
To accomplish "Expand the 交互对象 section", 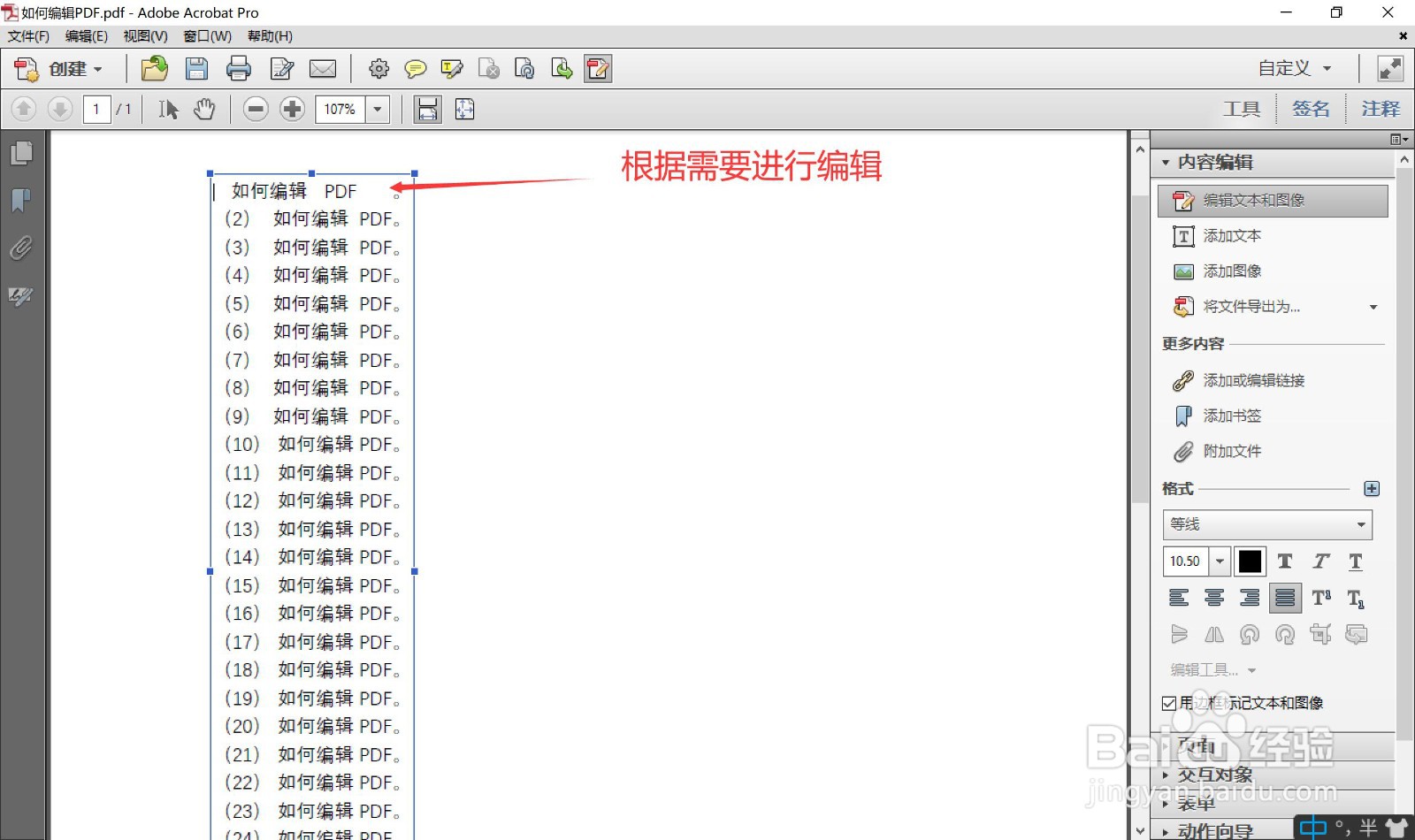I will (x=1216, y=775).
